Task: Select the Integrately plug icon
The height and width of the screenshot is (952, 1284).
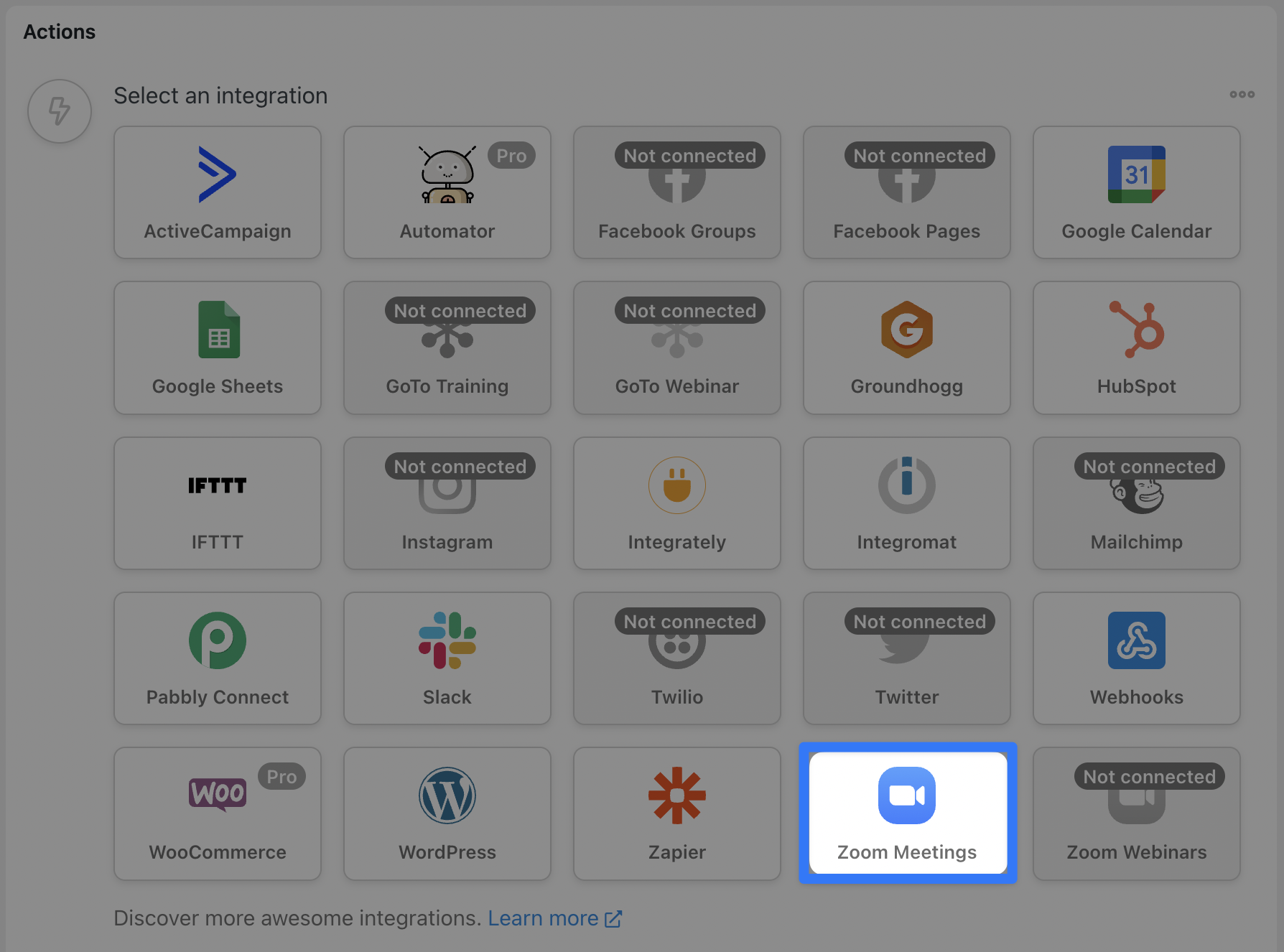Action: pyautogui.click(x=677, y=485)
